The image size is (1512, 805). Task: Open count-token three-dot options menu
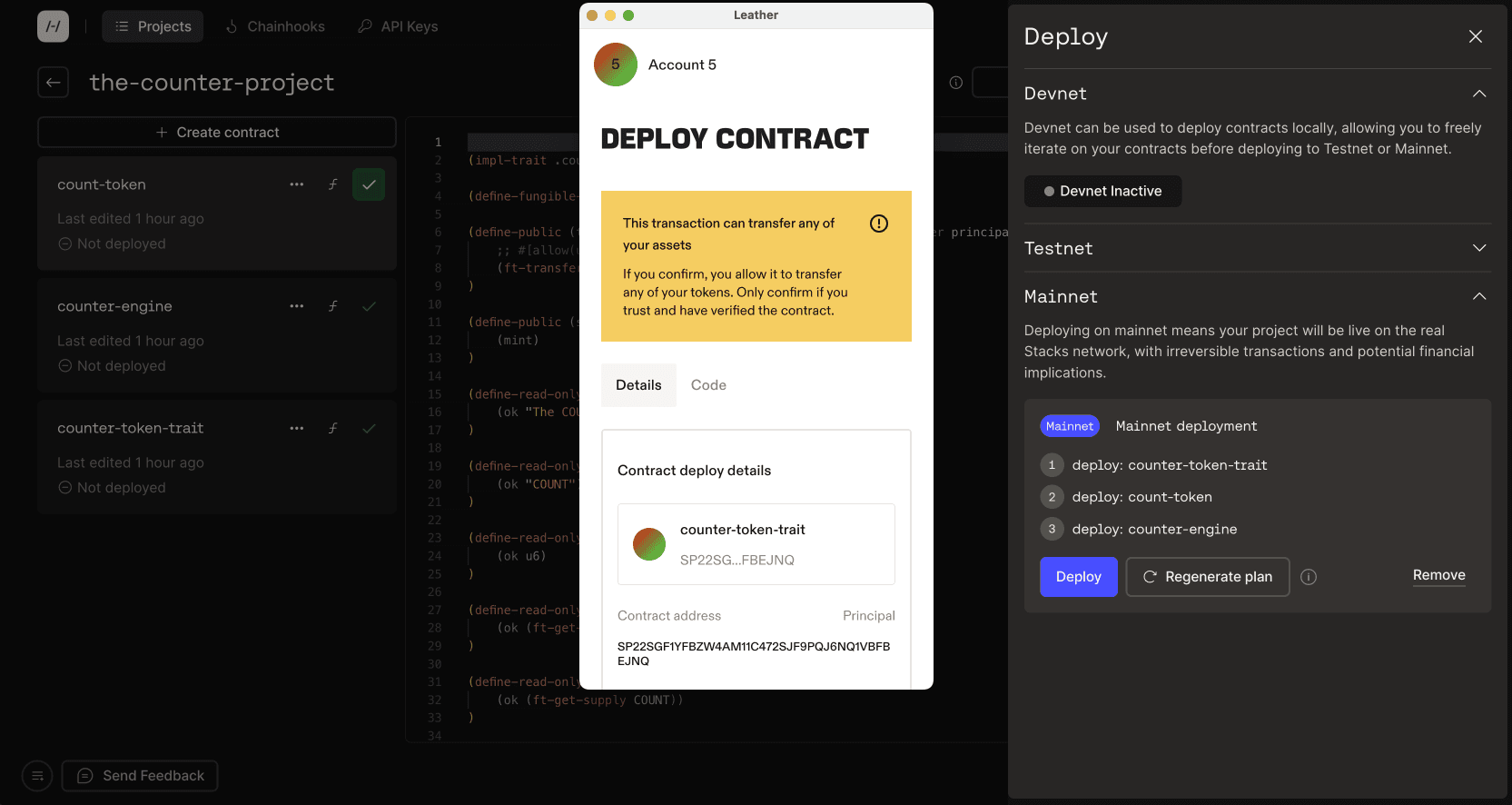point(297,184)
